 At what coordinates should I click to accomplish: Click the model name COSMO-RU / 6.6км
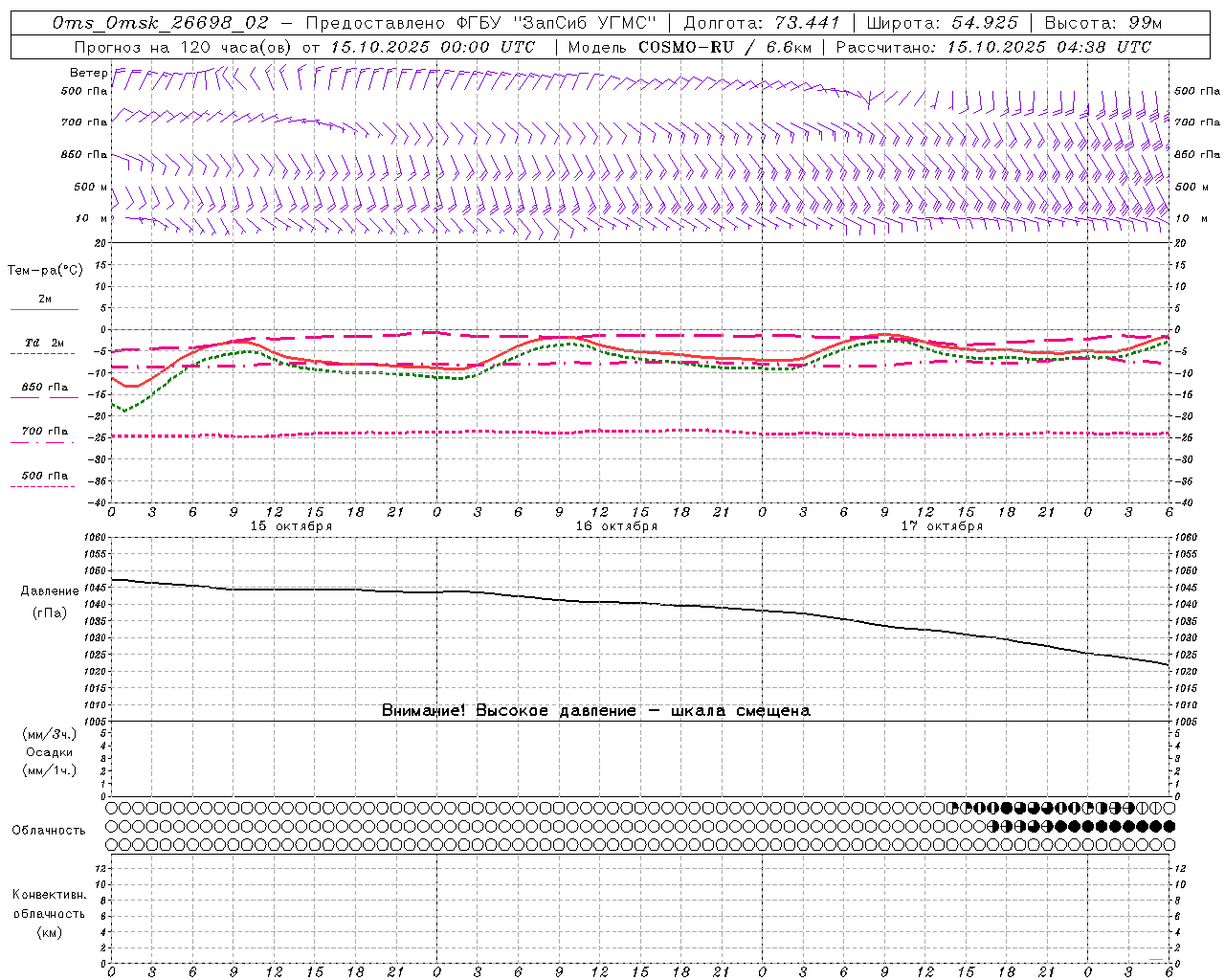point(724,47)
